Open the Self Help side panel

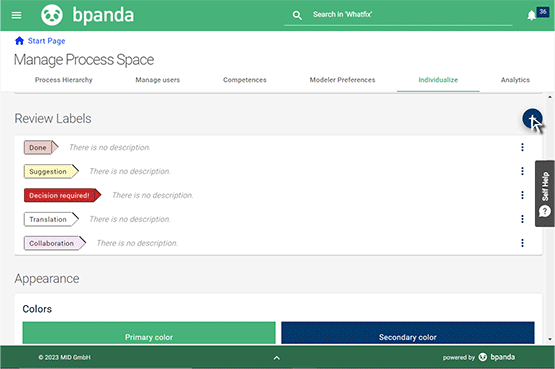545,194
